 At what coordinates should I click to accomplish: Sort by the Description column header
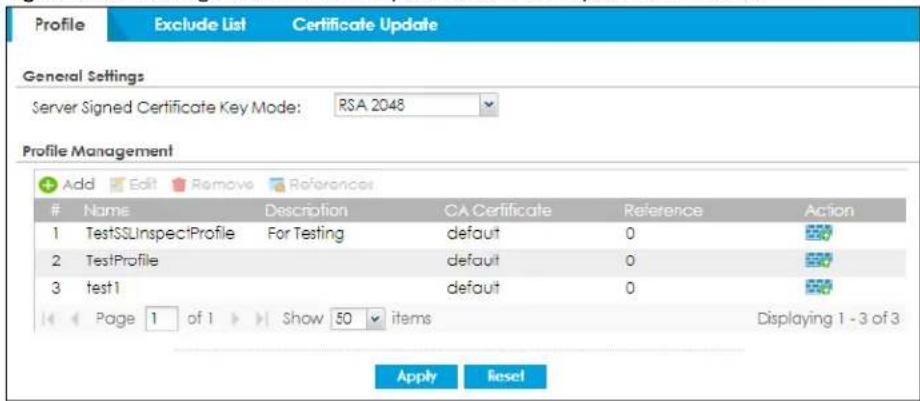(x=306, y=210)
